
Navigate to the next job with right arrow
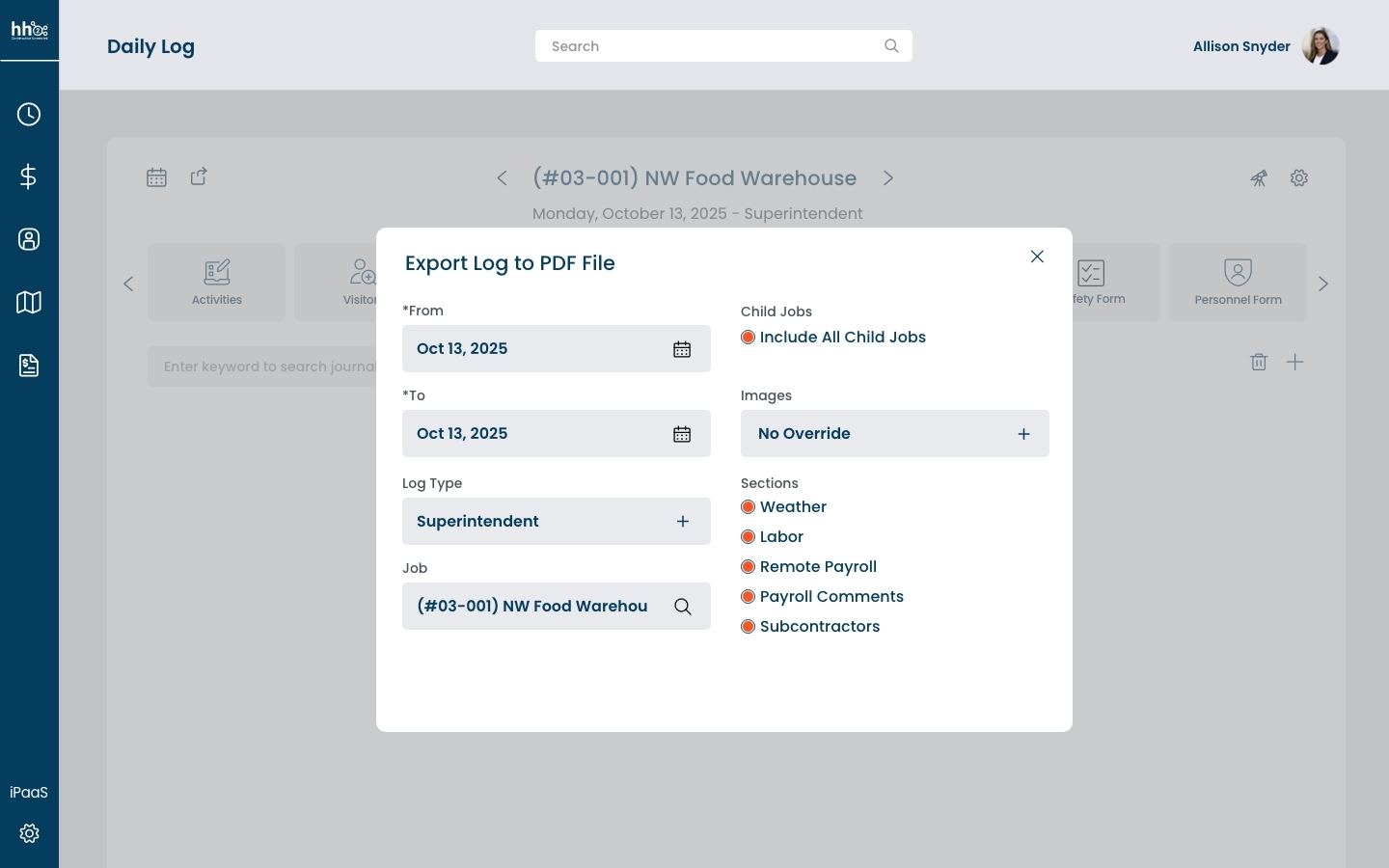[x=888, y=178]
